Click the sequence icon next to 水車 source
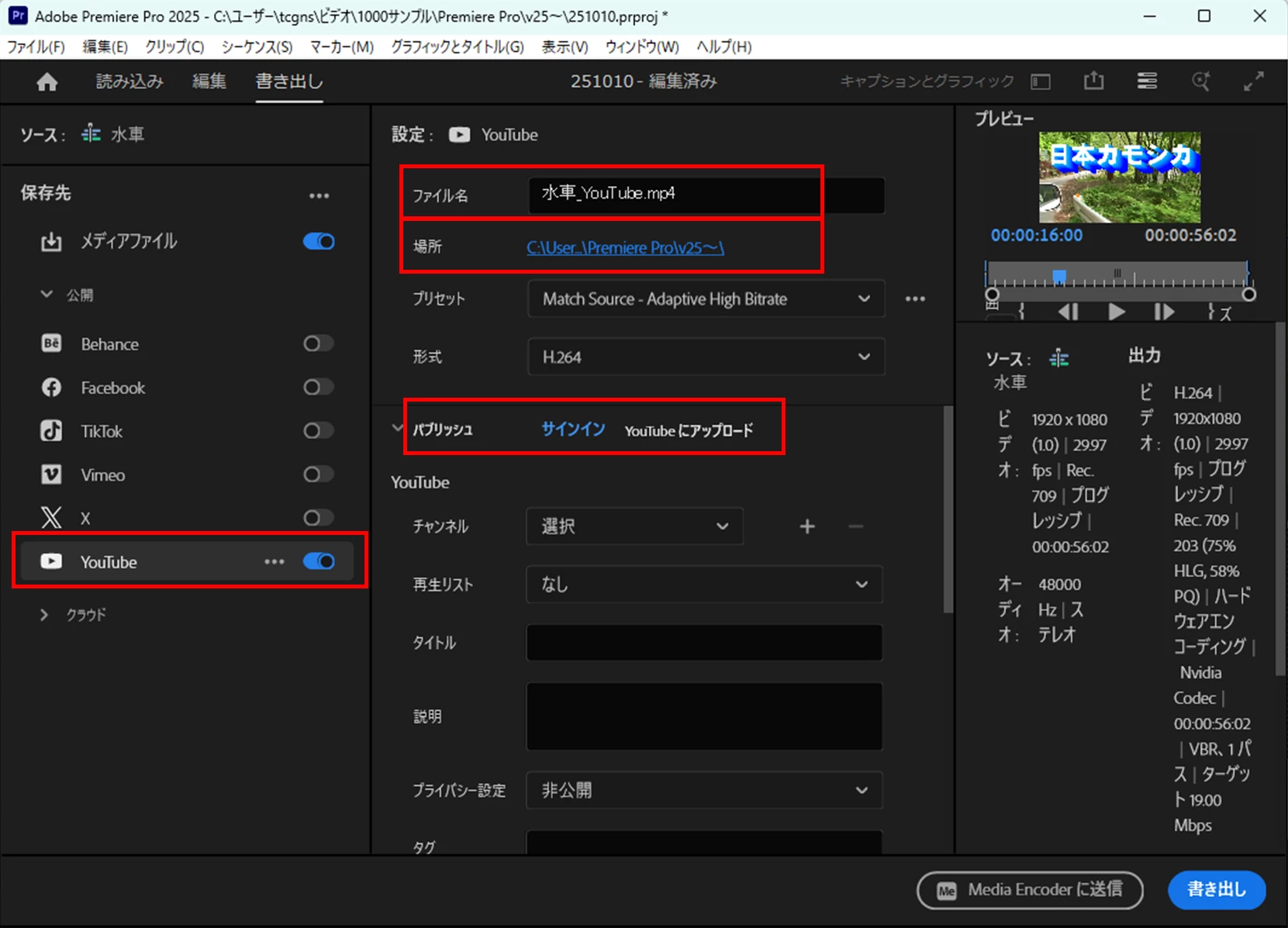 point(92,133)
